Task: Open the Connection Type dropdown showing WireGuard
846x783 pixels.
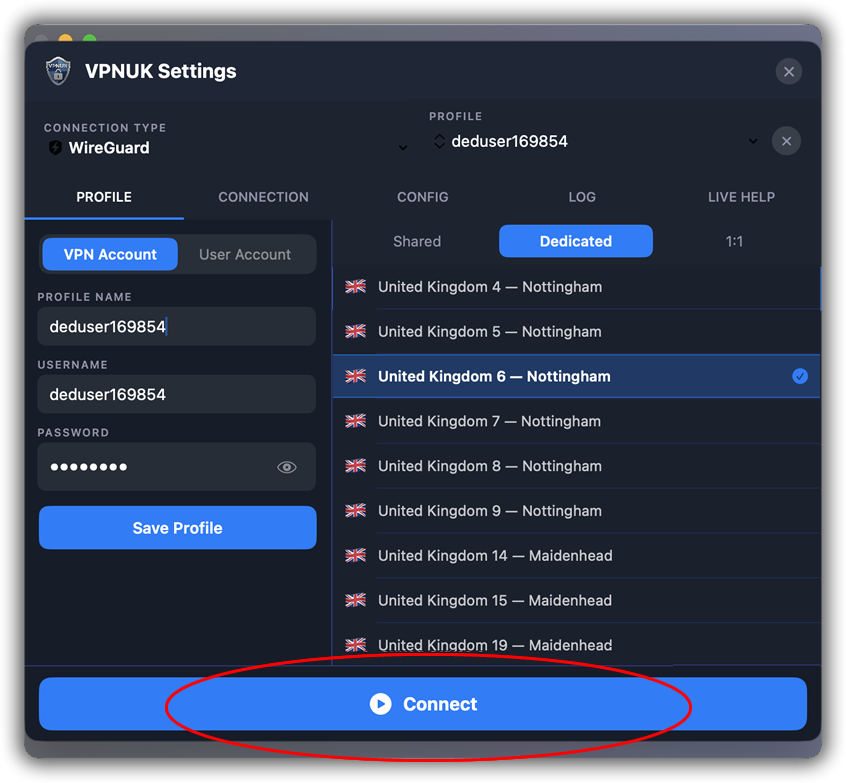Action: tap(226, 147)
